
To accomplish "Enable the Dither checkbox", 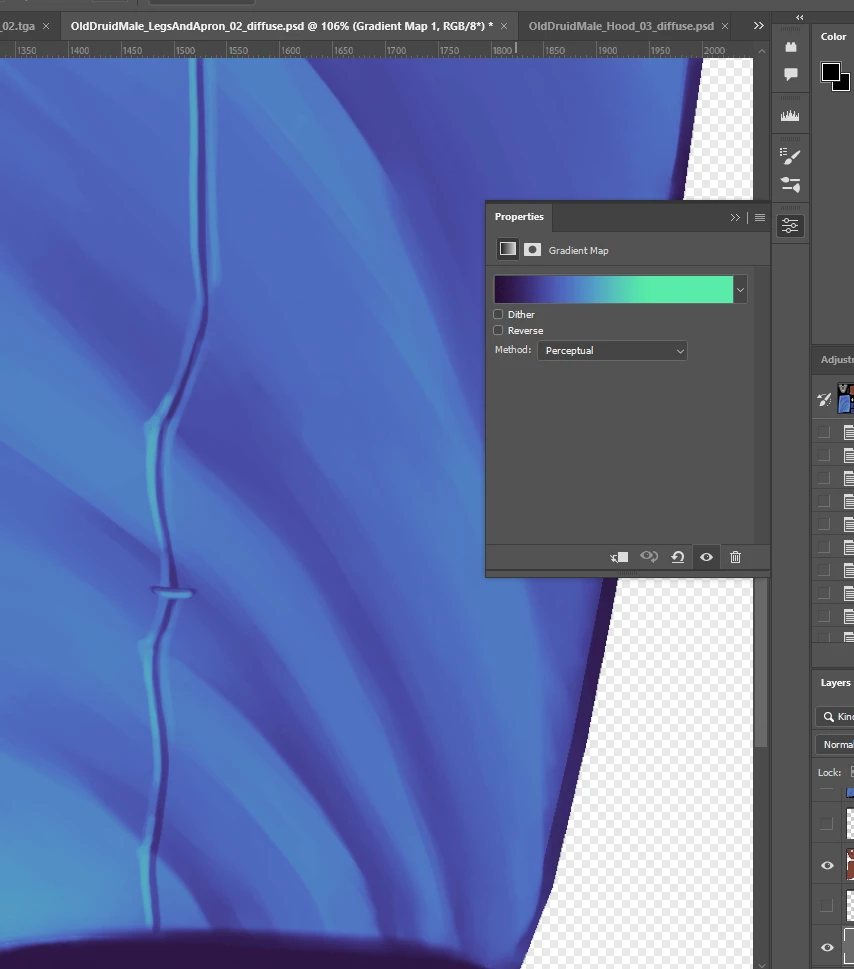I will coord(499,314).
